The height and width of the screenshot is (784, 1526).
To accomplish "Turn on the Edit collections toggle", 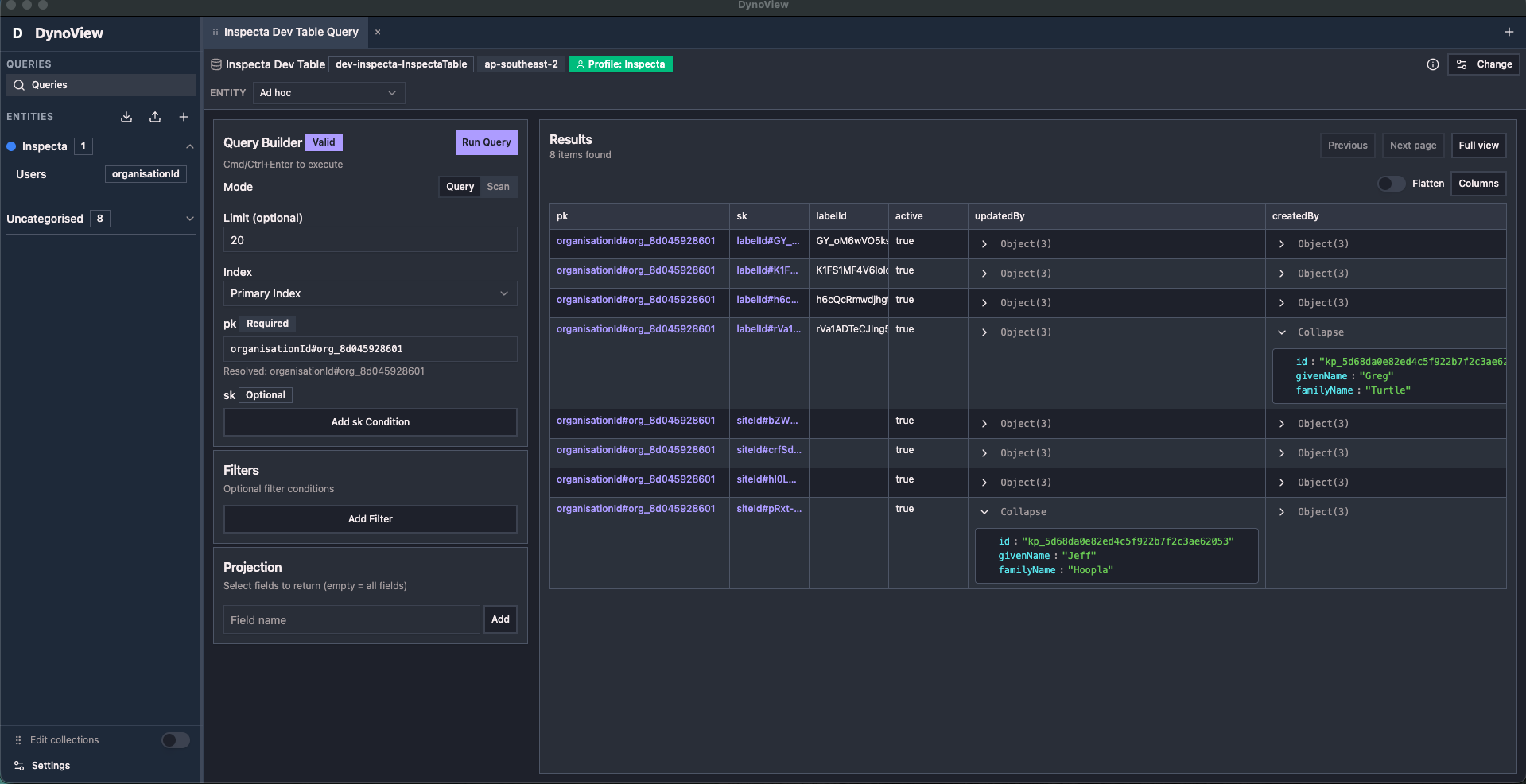I will point(174,740).
